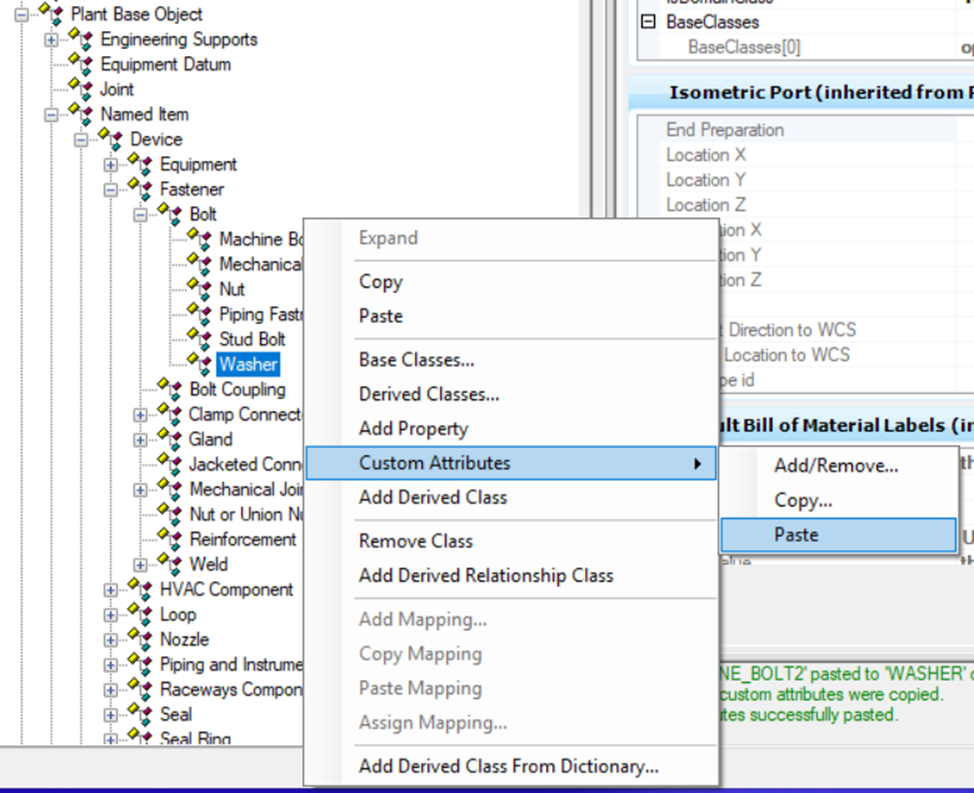This screenshot has height=793, width=974.
Task: Click the Machine Bolt class icon
Action: coord(199,239)
